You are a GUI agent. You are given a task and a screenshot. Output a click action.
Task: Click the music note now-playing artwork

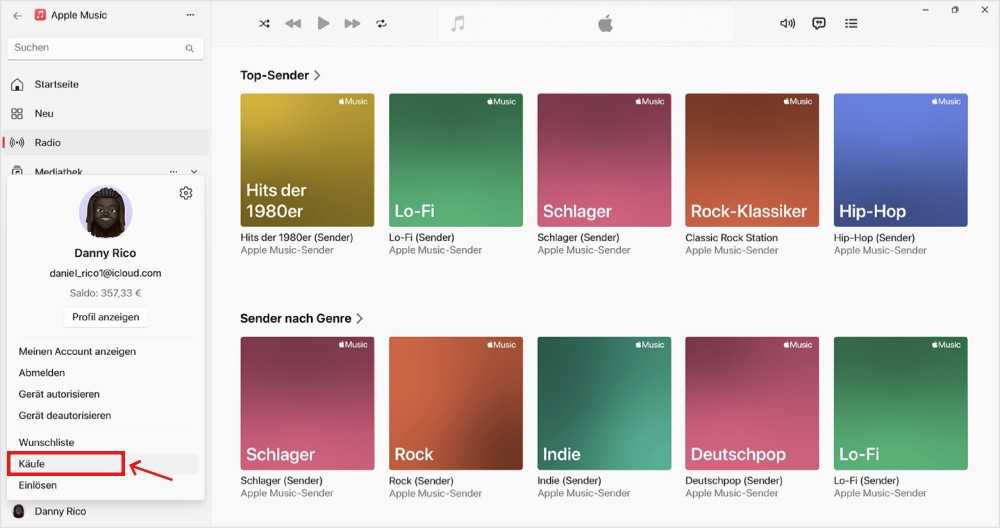(458, 24)
